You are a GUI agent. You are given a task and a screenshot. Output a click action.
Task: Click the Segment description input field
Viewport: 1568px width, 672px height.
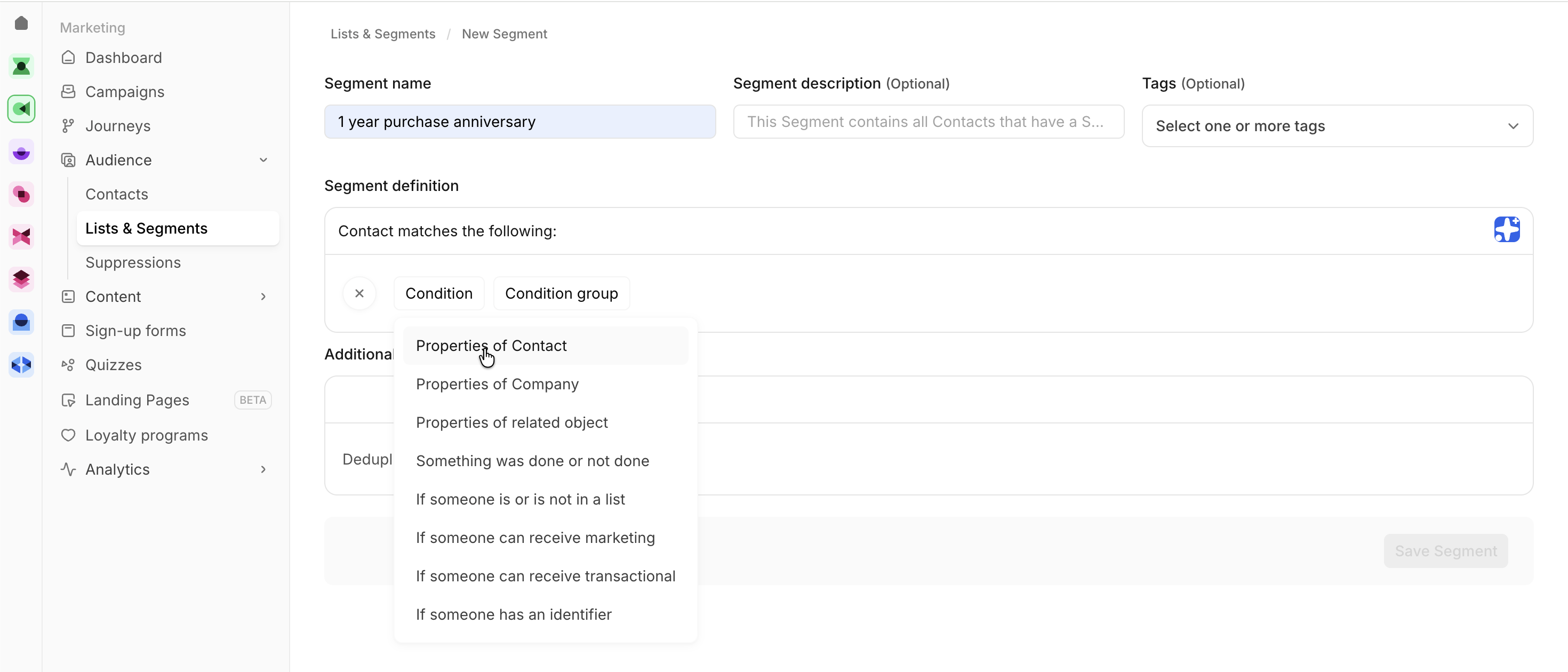pos(927,122)
